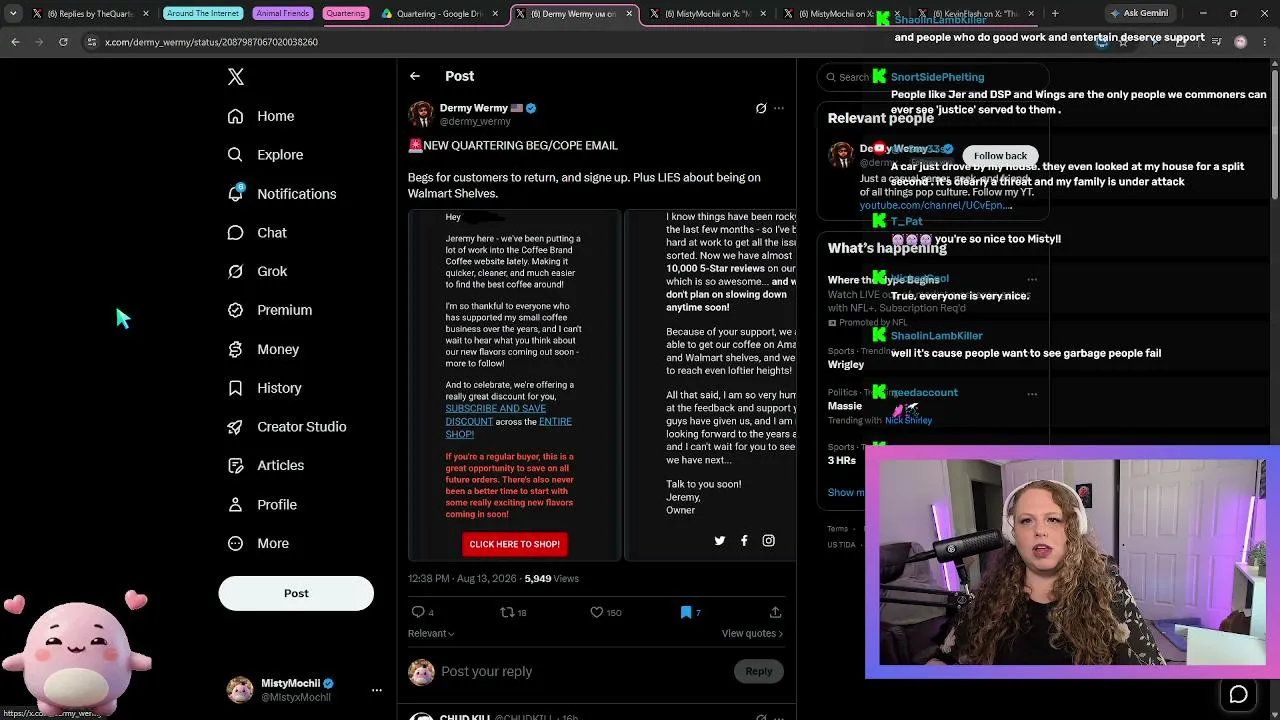
Task: Open a new browser tab with plus button
Action: [x=1055, y=14]
